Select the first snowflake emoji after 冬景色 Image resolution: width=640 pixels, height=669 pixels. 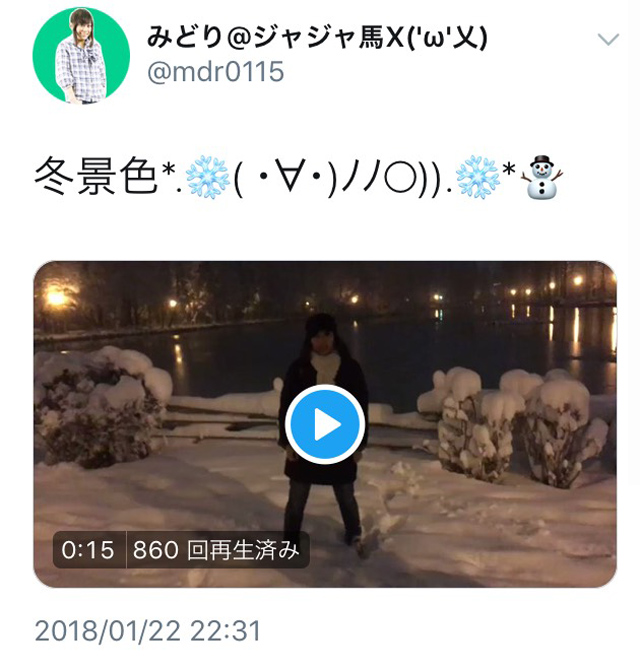pos(207,177)
